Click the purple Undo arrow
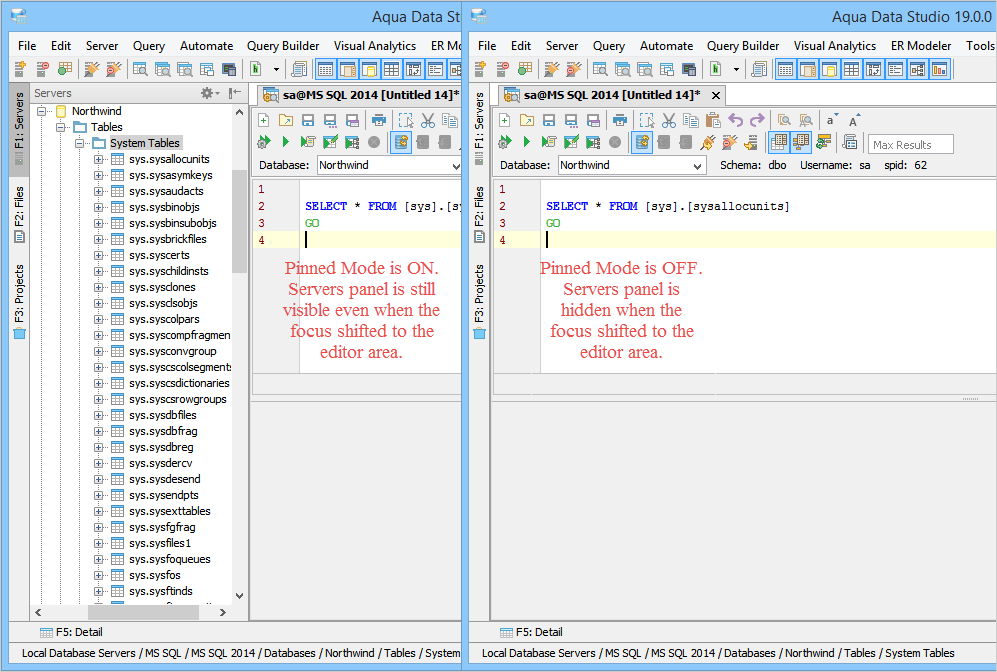Image resolution: width=997 pixels, height=672 pixels. click(x=735, y=120)
